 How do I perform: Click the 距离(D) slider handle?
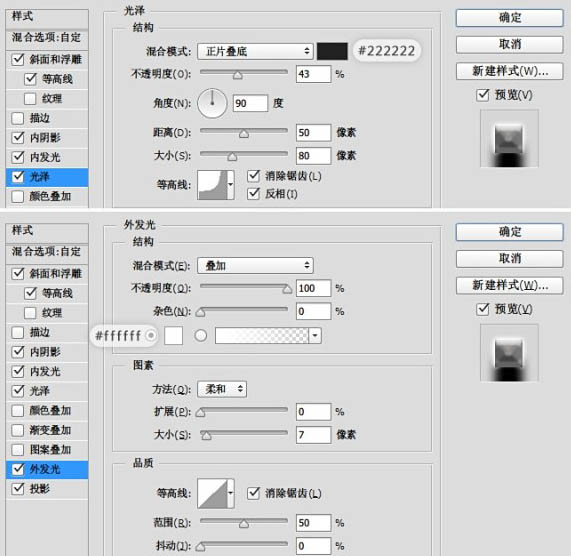[x=244, y=134]
